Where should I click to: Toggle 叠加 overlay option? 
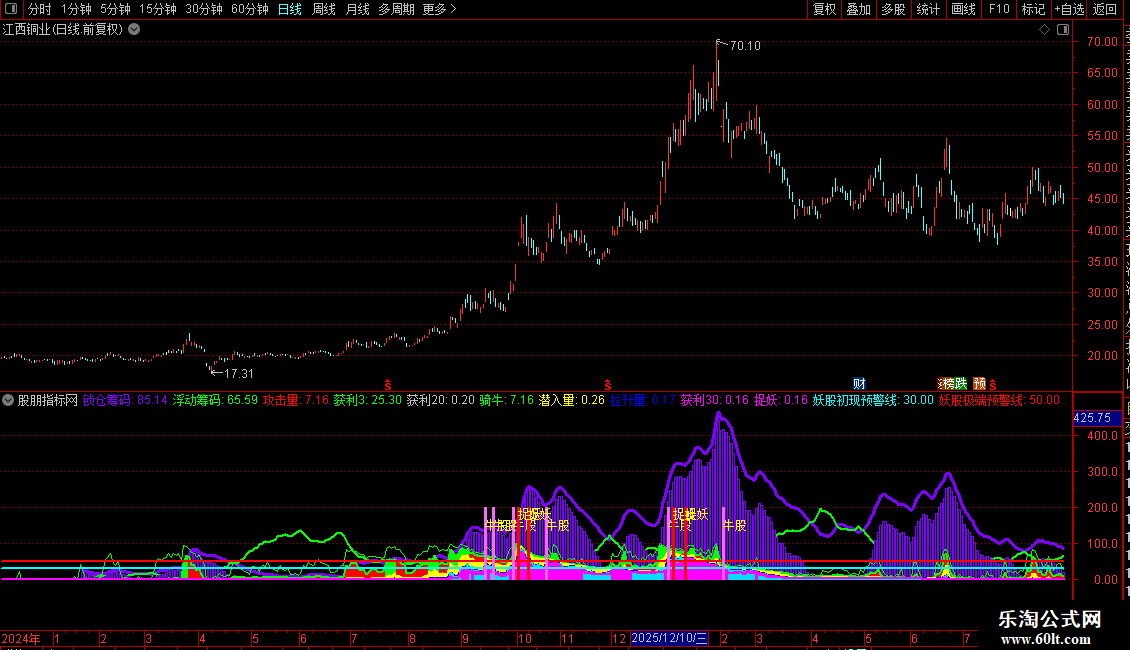858,9
